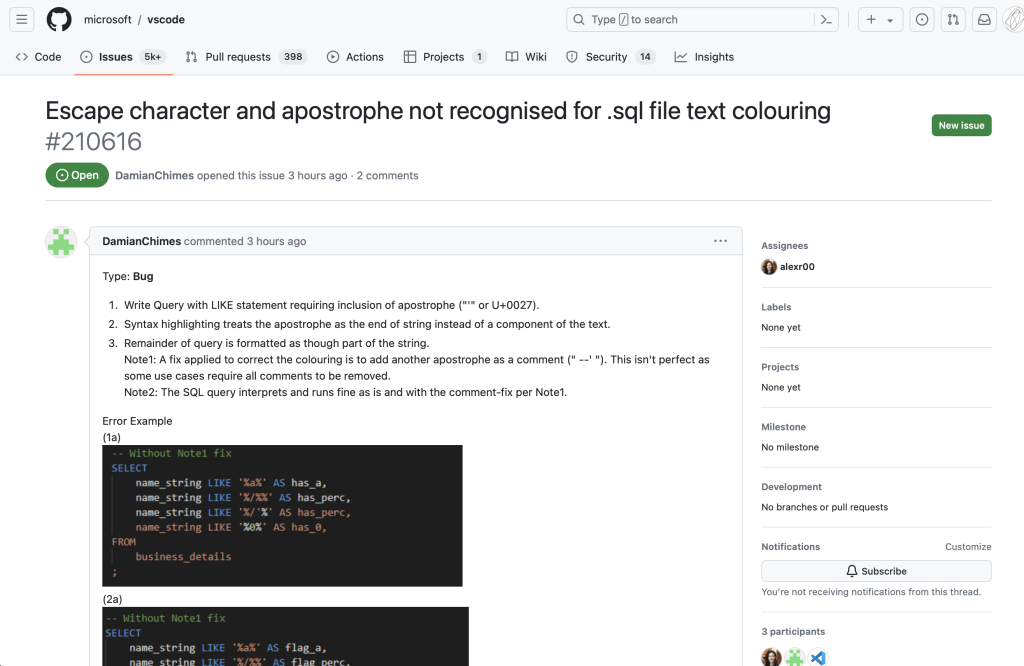This screenshot has height=666, width=1024.
Task: Open the vscode repository link
Action: [x=166, y=20]
